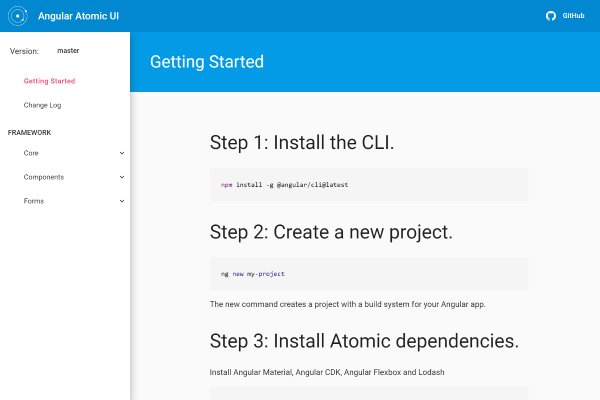Screen dimensions: 600x400
Task: Open the Change Log page
Action: 43,105
